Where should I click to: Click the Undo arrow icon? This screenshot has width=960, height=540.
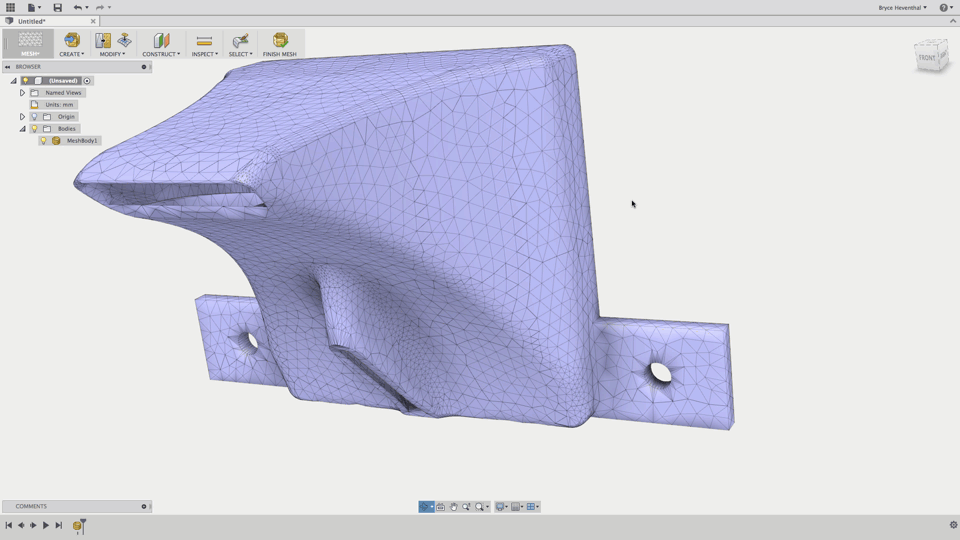[76, 7]
